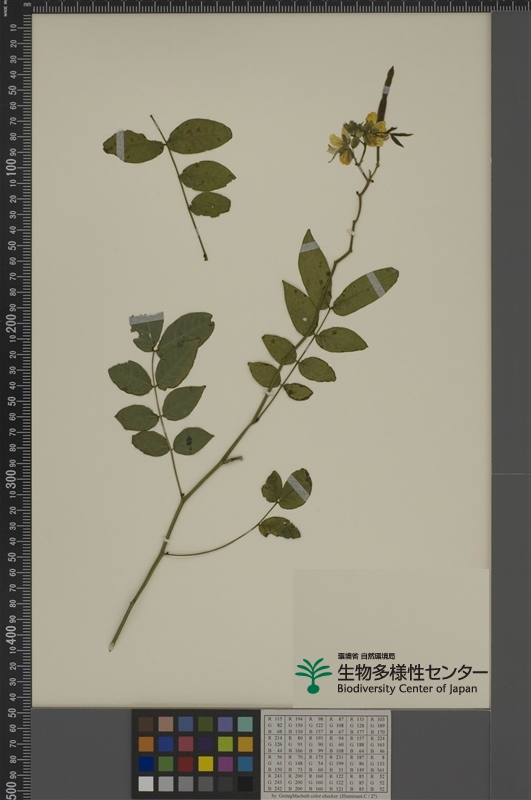Screen dimensions: 531x800
Task: Click the 100 mark on the ruler
Action: coord(12,167)
